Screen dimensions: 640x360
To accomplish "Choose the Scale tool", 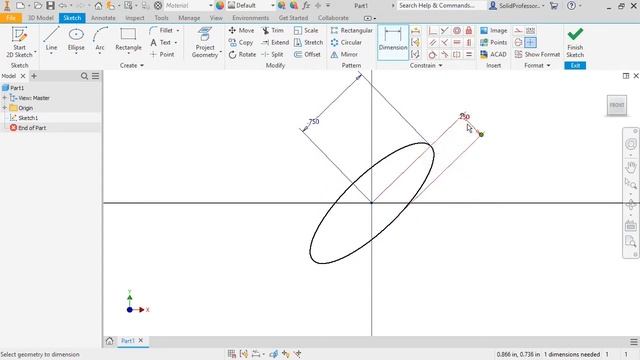I will click(x=306, y=30).
